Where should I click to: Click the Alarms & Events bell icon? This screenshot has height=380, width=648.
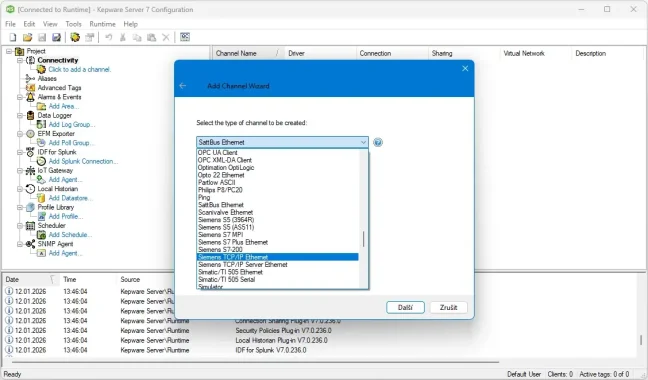pyautogui.click(x=30, y=97)
